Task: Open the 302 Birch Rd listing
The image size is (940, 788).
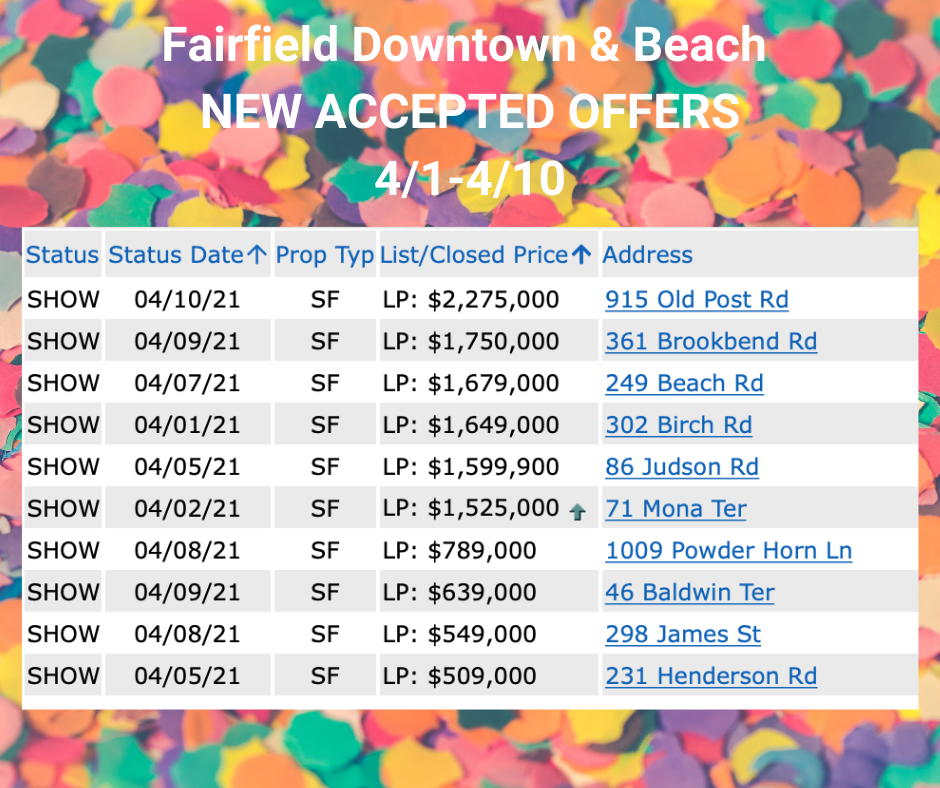Action: [x=678, y=425]
